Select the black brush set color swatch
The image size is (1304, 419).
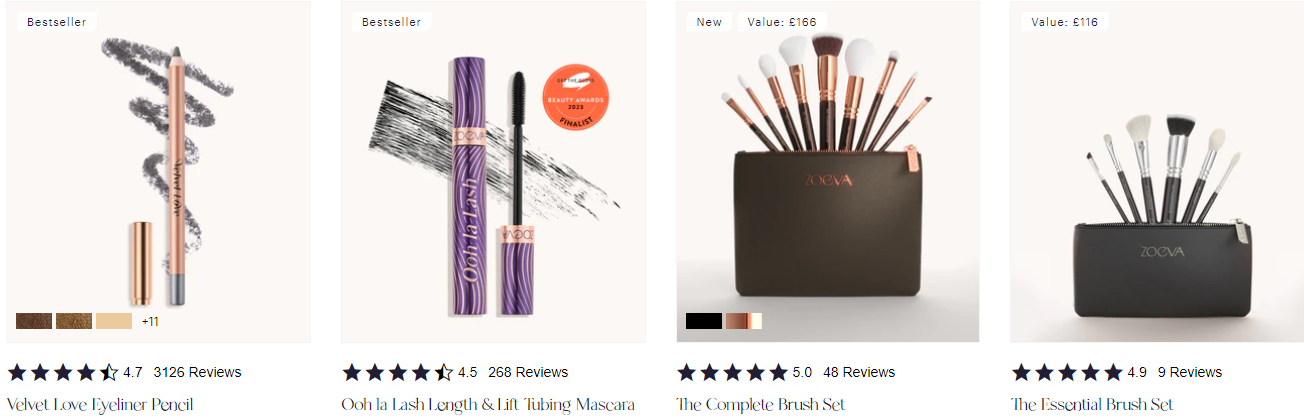point(704,321)
